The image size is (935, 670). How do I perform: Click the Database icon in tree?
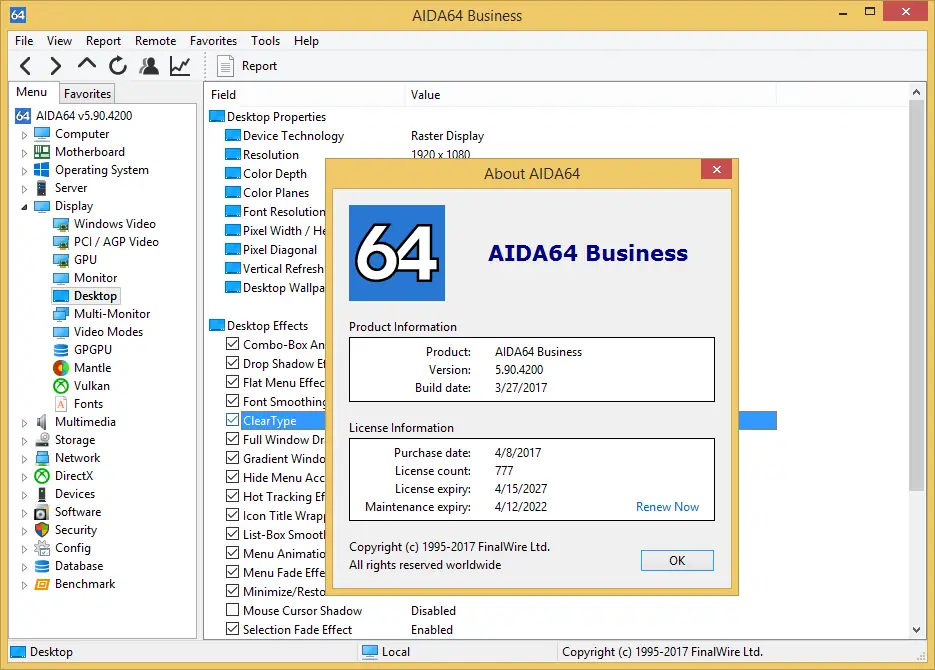tap(42, 566)
